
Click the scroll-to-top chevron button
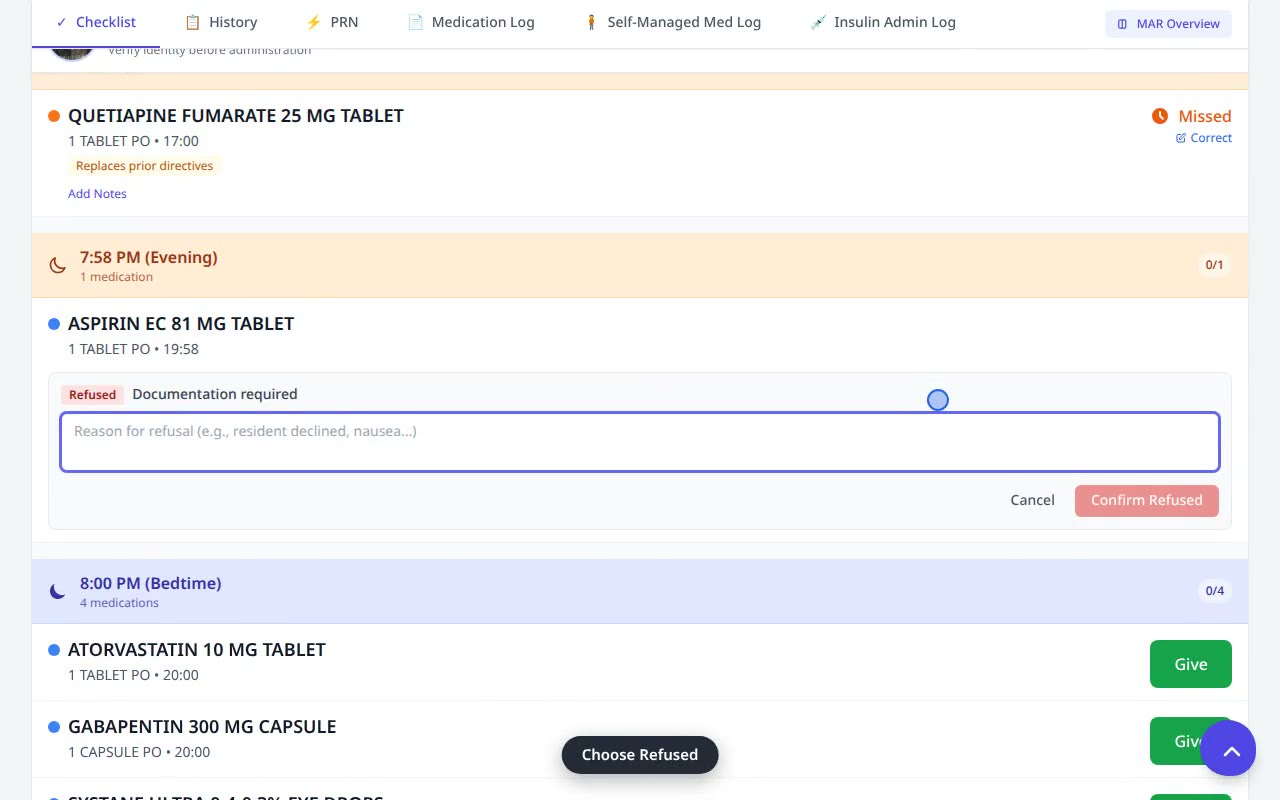[1228, 748]
